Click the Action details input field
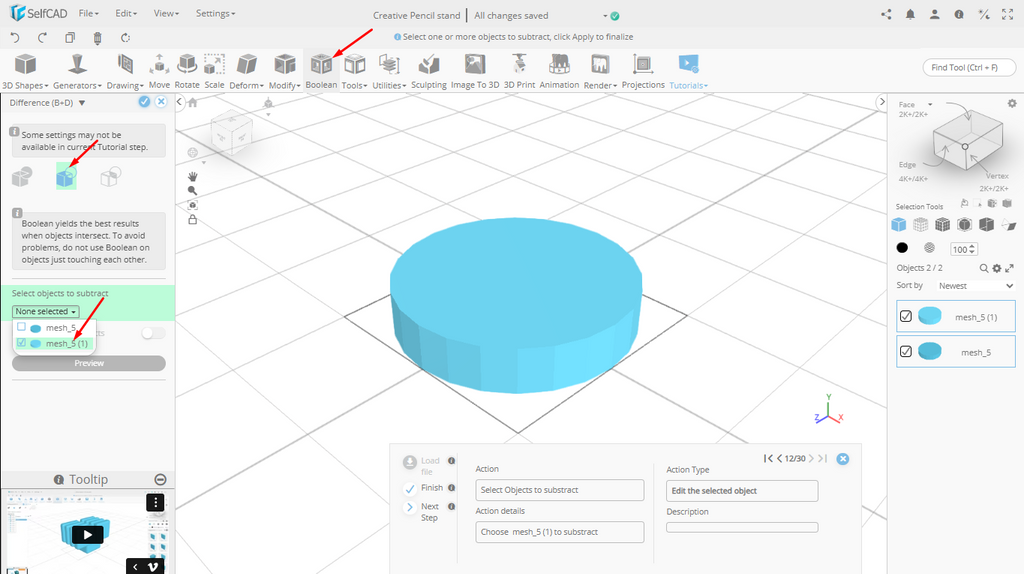This screenshot has height=574, width=1024. 560,532
